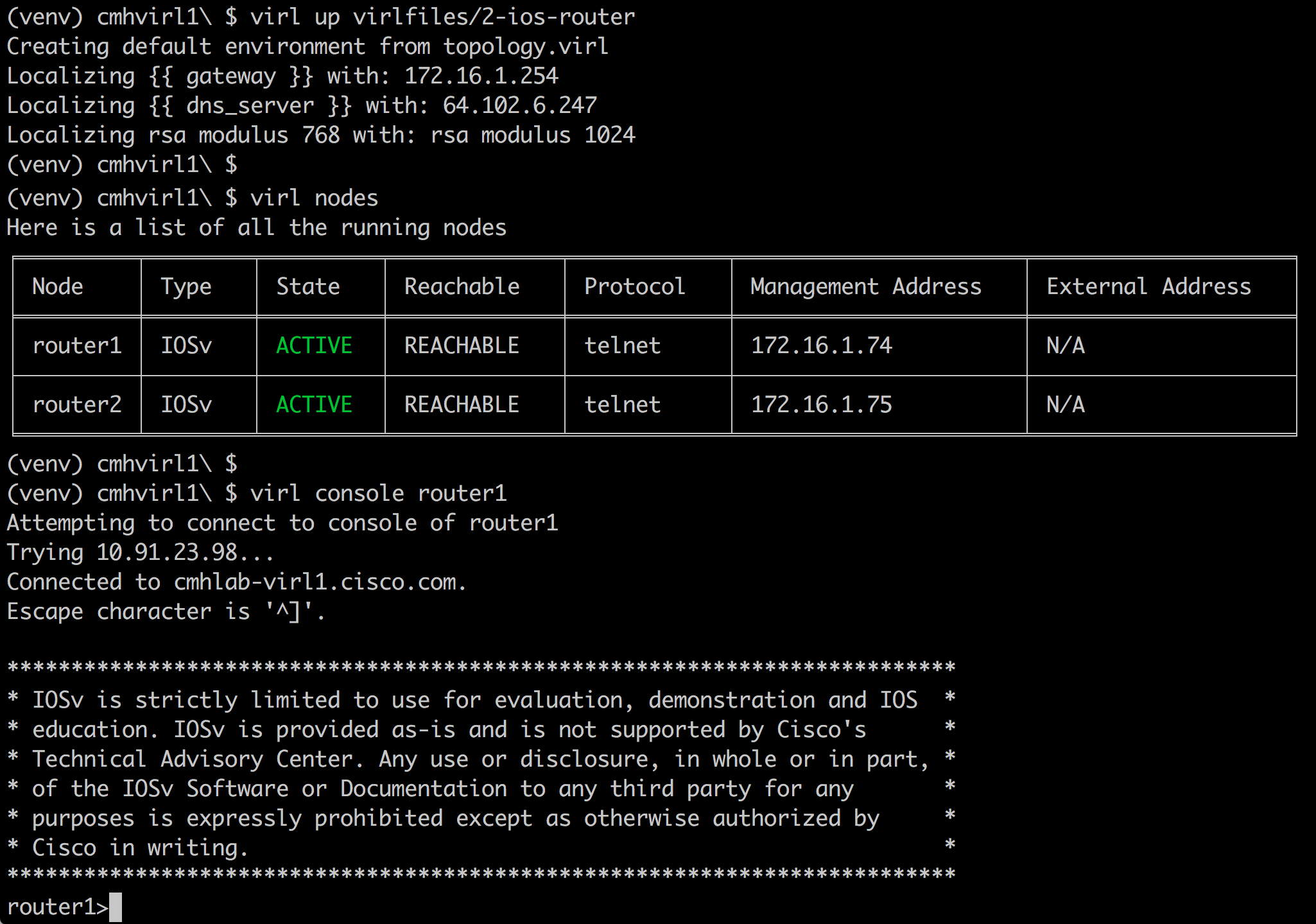Click the External Address column header
This screenshot has height=924, width=1316.
(1148, 286)
